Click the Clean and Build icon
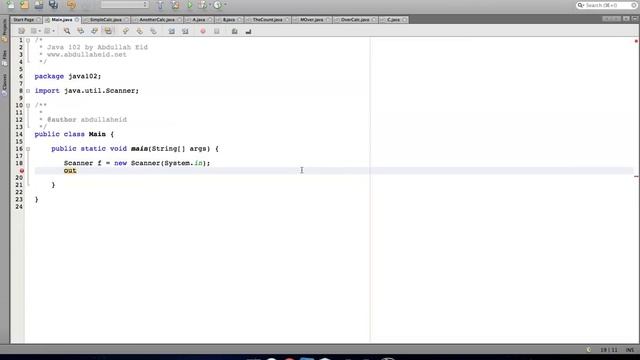The height and width of the screenshot is (360, 640). 175,5
